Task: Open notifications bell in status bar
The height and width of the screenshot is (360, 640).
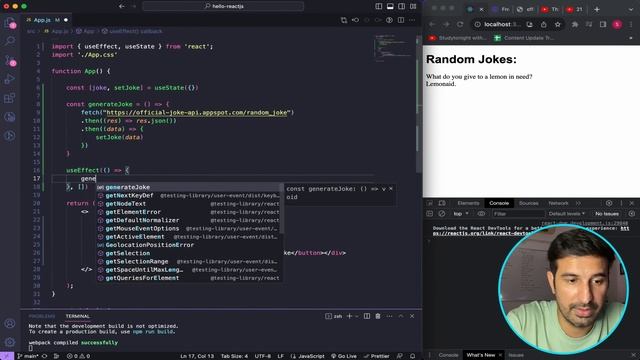Action: coord(413,356)
